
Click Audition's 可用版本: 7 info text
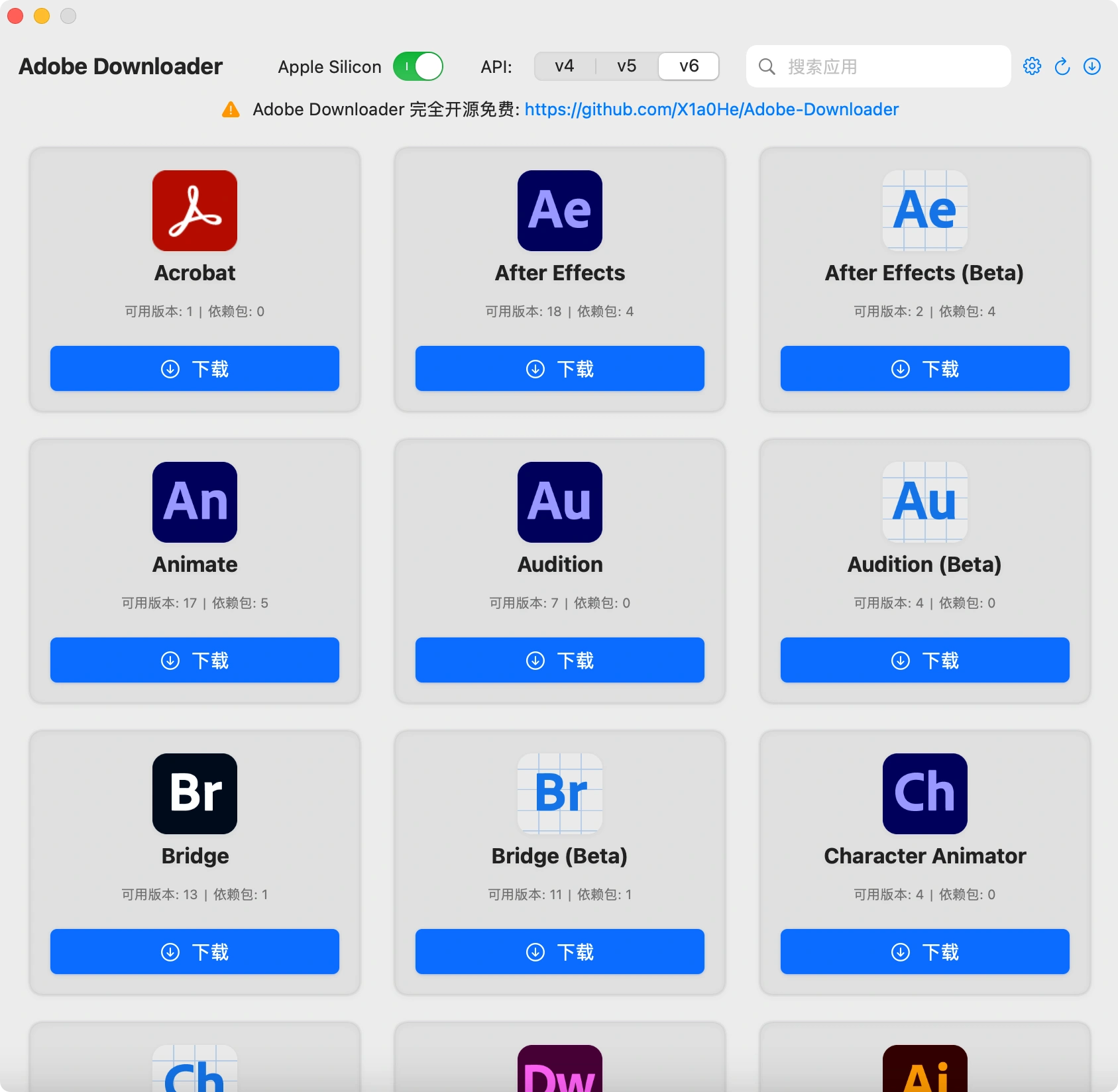coord(524,603)
